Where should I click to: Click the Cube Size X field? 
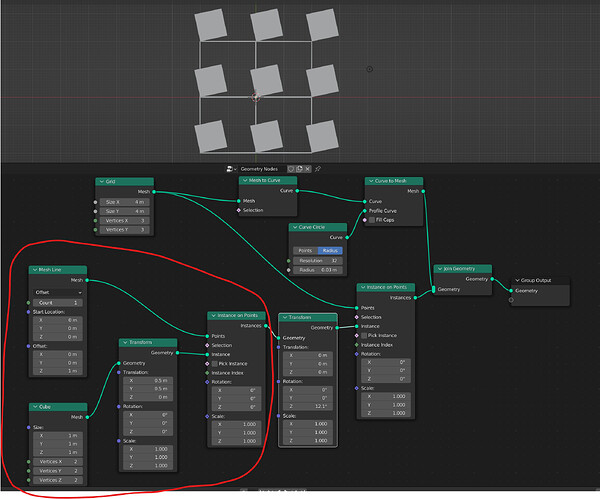(x=58, y=436)
